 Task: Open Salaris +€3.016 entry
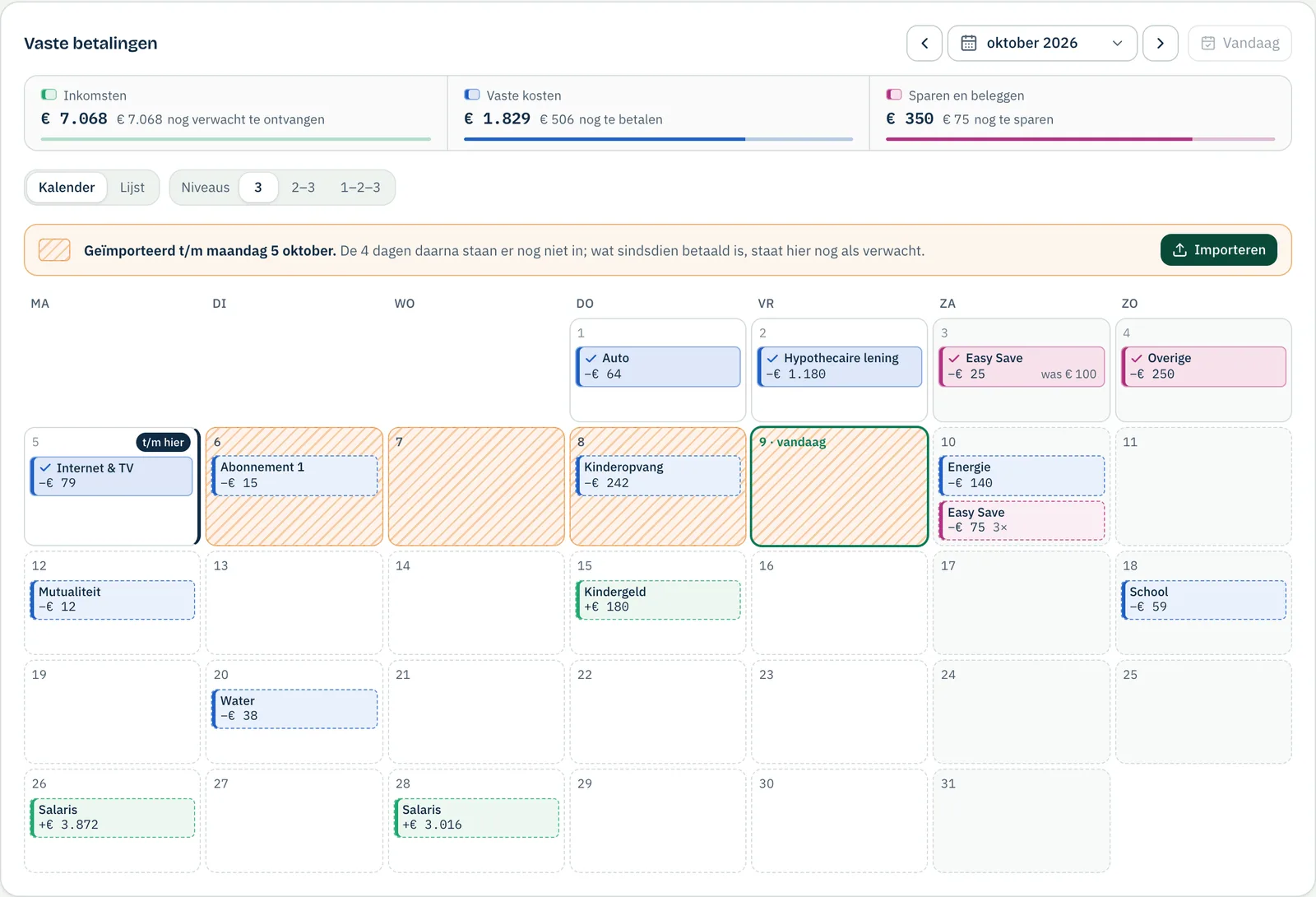coord(477,818)
